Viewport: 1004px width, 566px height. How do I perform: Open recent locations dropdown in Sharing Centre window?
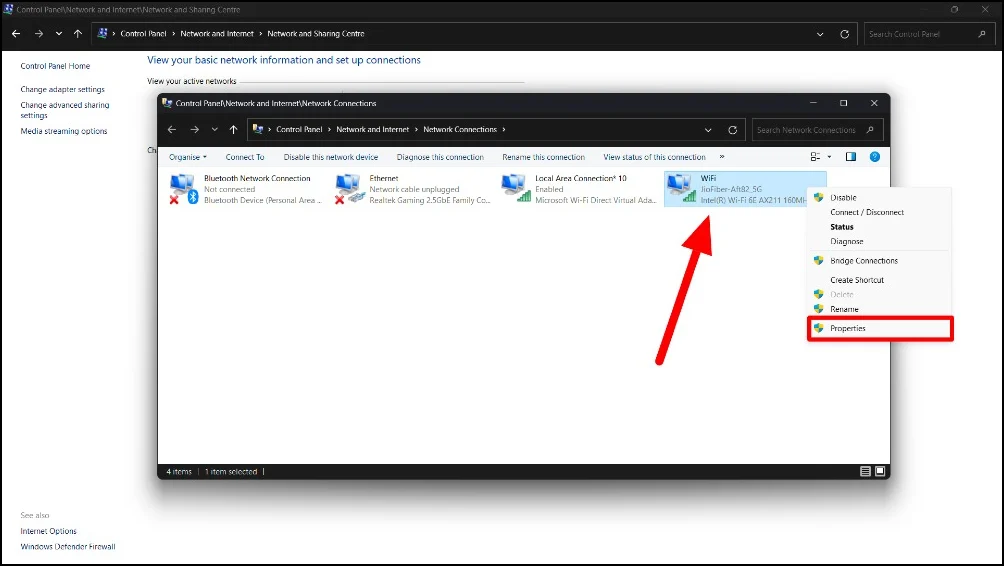[59, 34]
